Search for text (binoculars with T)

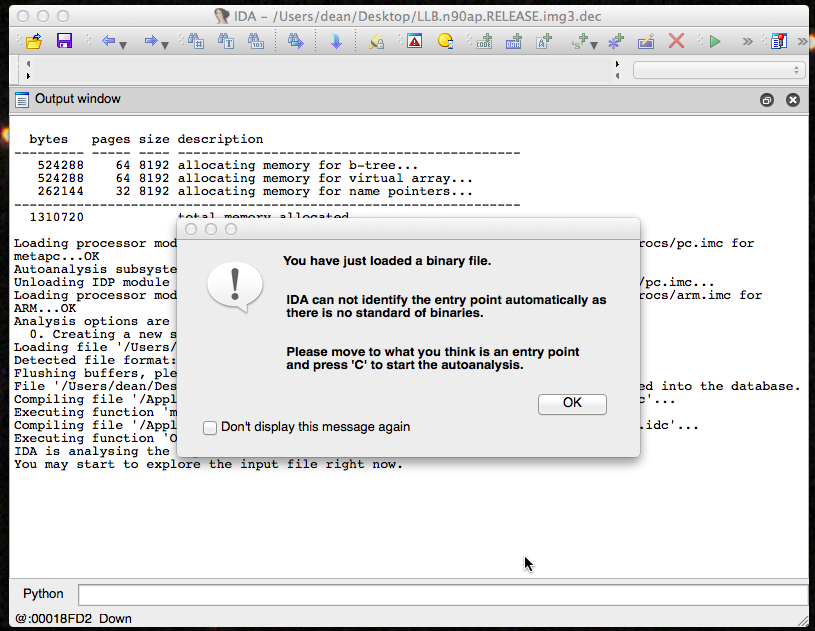click(226, 41)
